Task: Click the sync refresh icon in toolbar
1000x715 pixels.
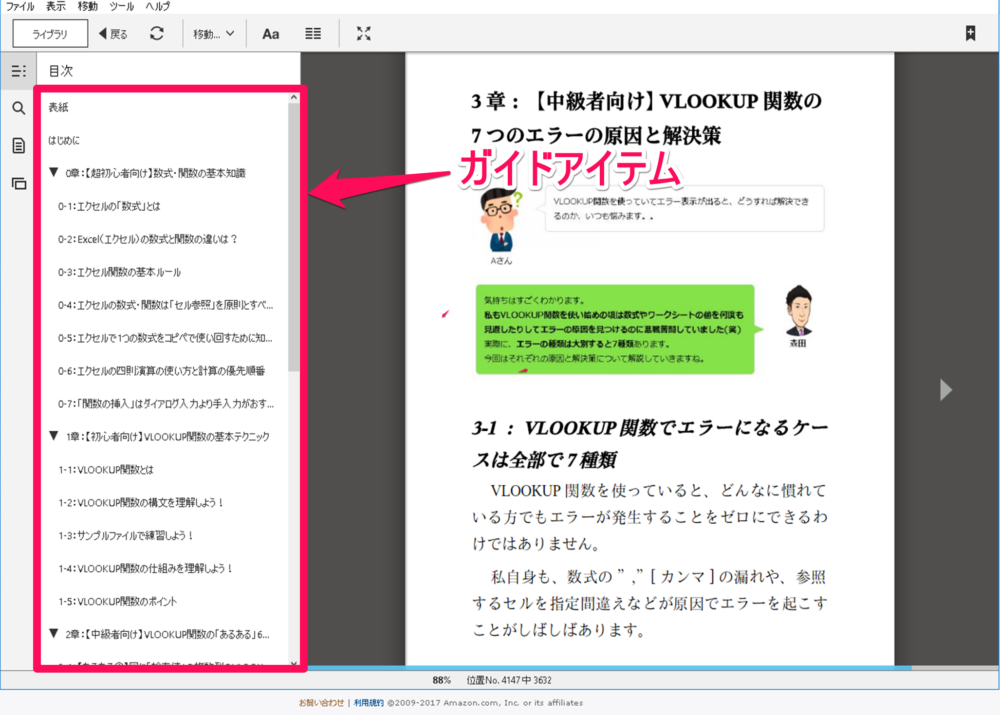Action: [x=157, y=33]
